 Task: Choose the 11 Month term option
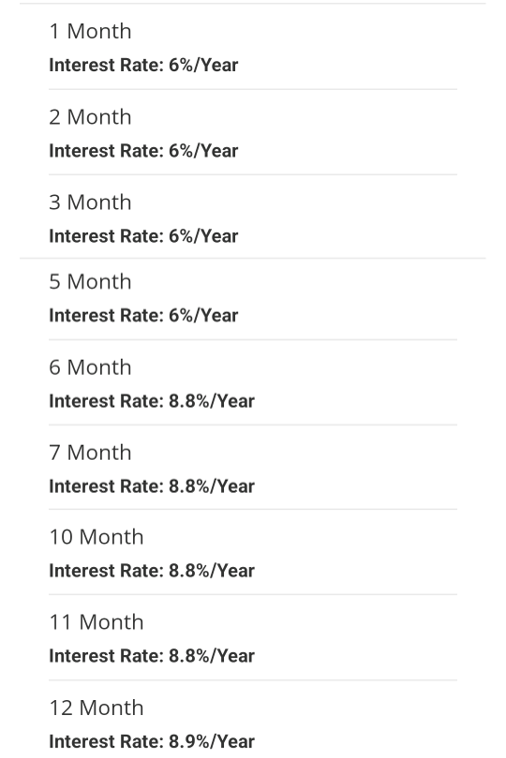(x=253, y=637)
